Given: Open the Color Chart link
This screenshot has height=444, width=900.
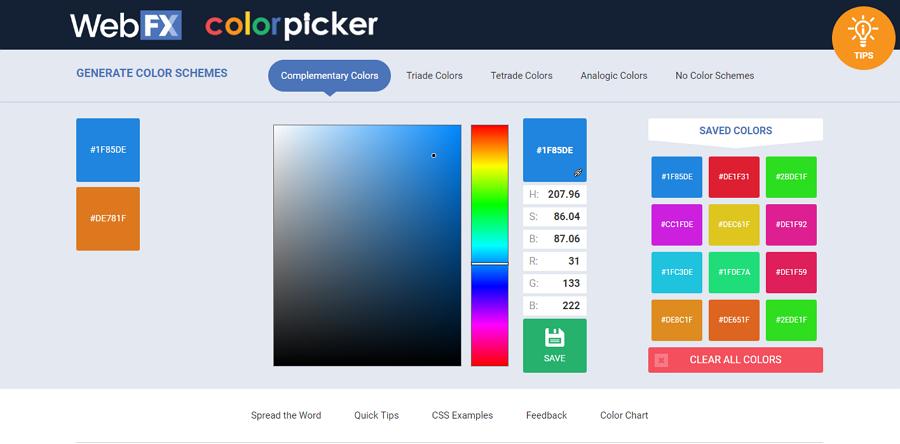Looking at the screenshot, I should pyautogui.click(x=624, y=415).
